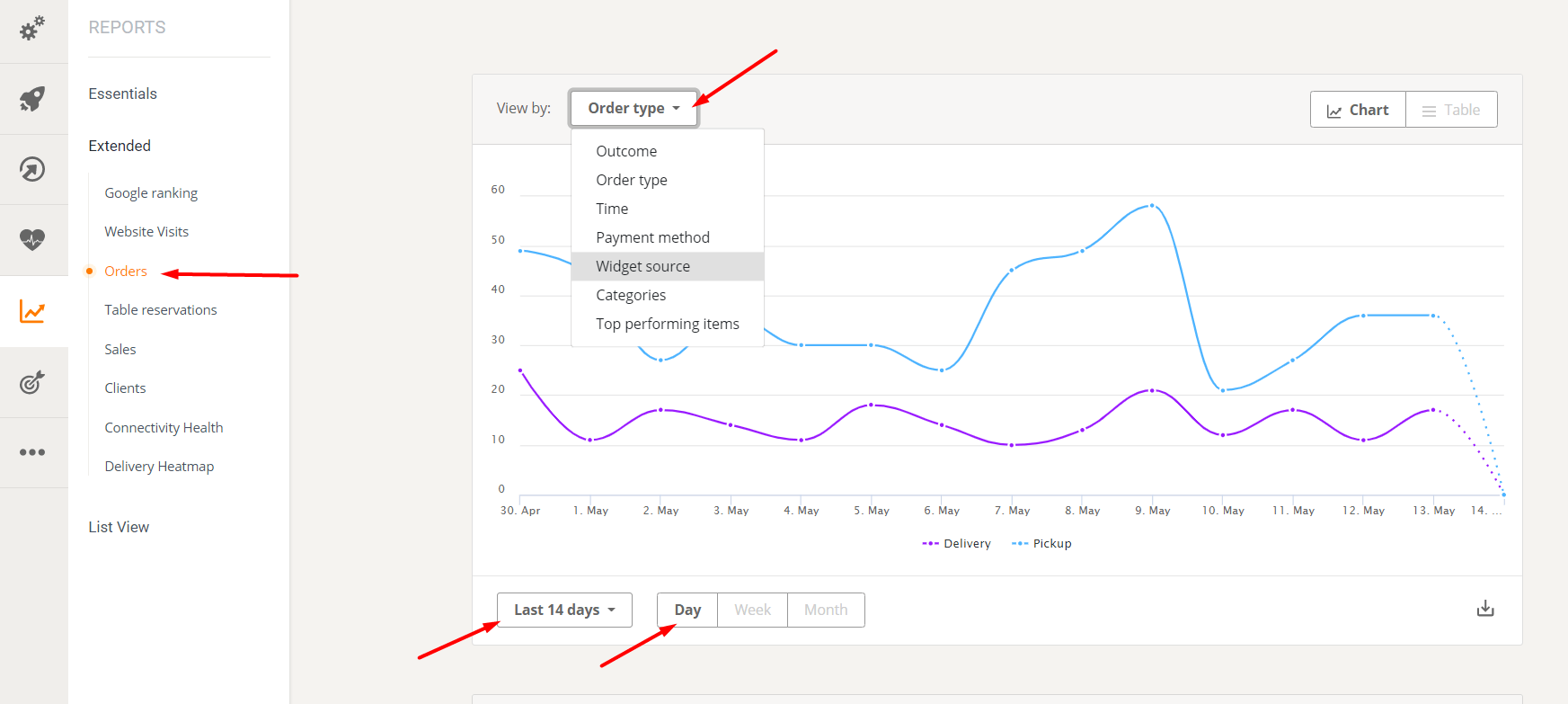Open the Last 14 days dropdown
Image resolution: width=1568 pixels, height=704 pixels.
click(564, 610)
